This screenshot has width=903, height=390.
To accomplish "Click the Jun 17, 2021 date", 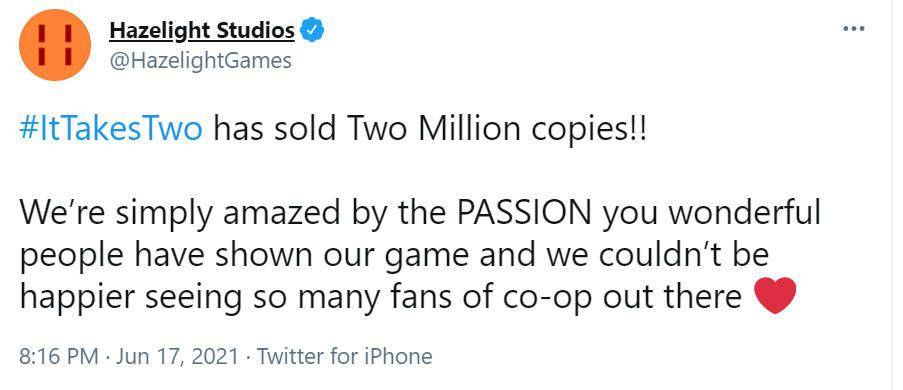I will point(177,356).
